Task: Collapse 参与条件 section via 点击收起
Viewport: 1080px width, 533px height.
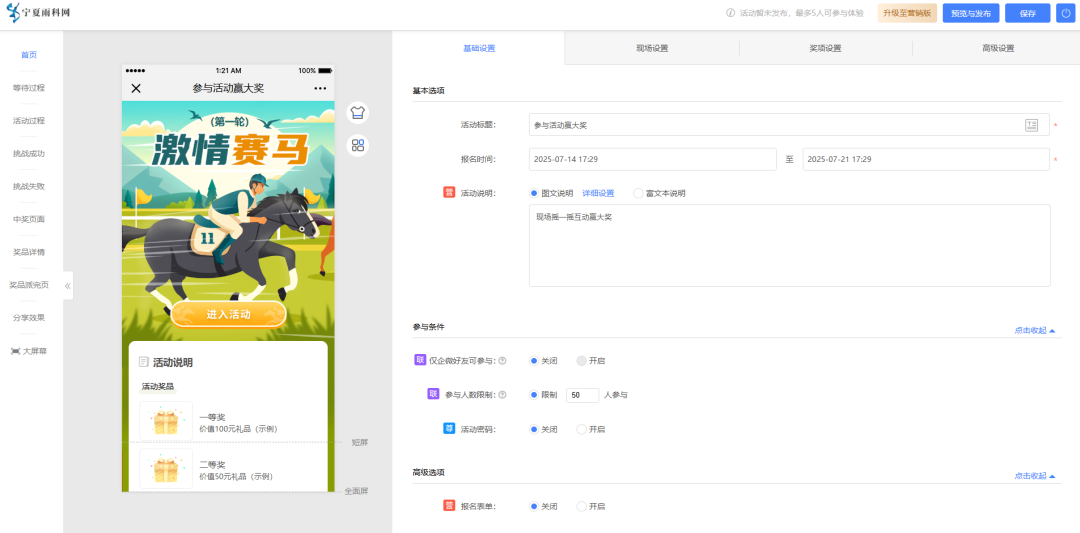Action: point(1034,331)
